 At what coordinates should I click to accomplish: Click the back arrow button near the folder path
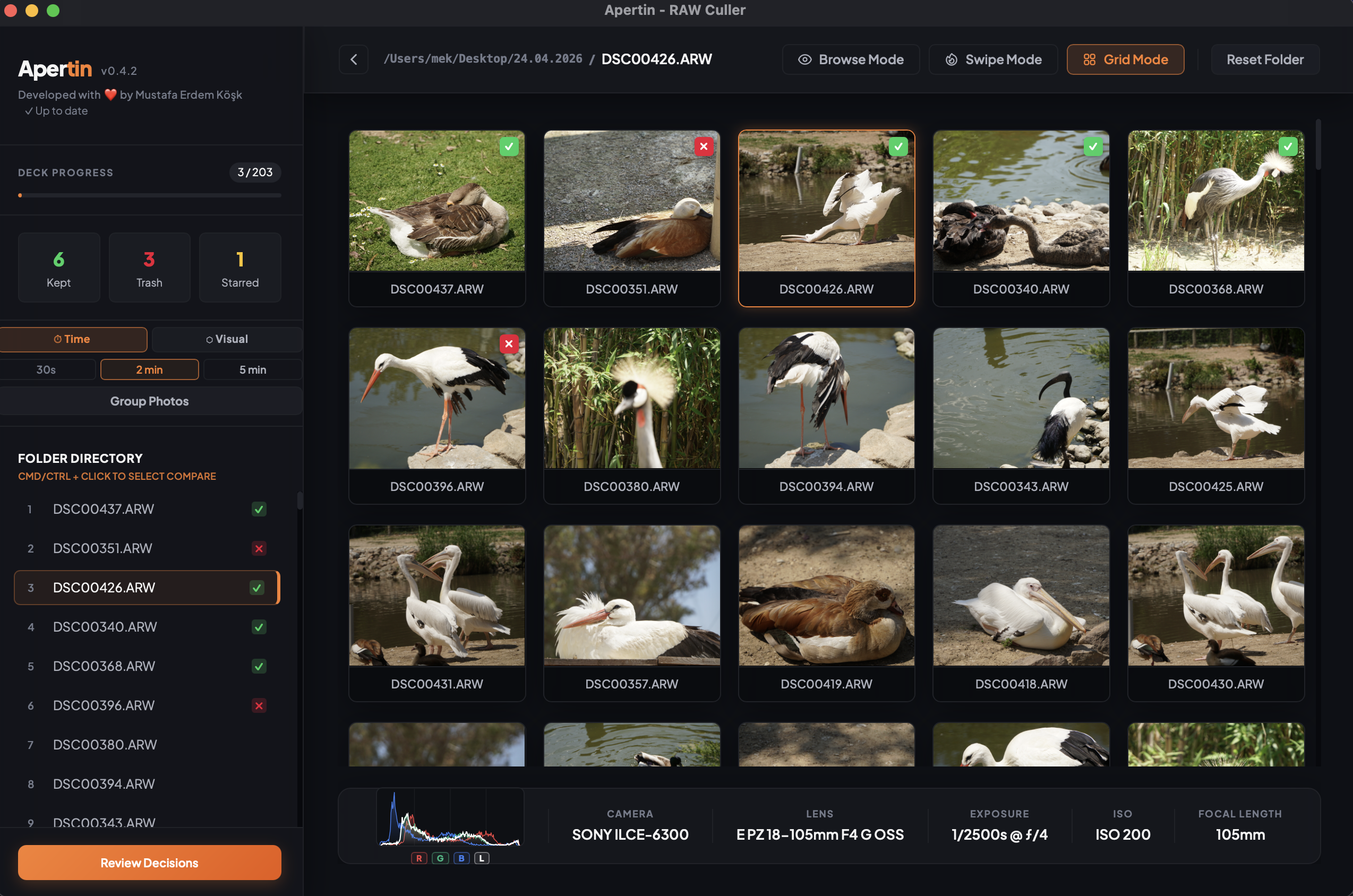point(353,59)
